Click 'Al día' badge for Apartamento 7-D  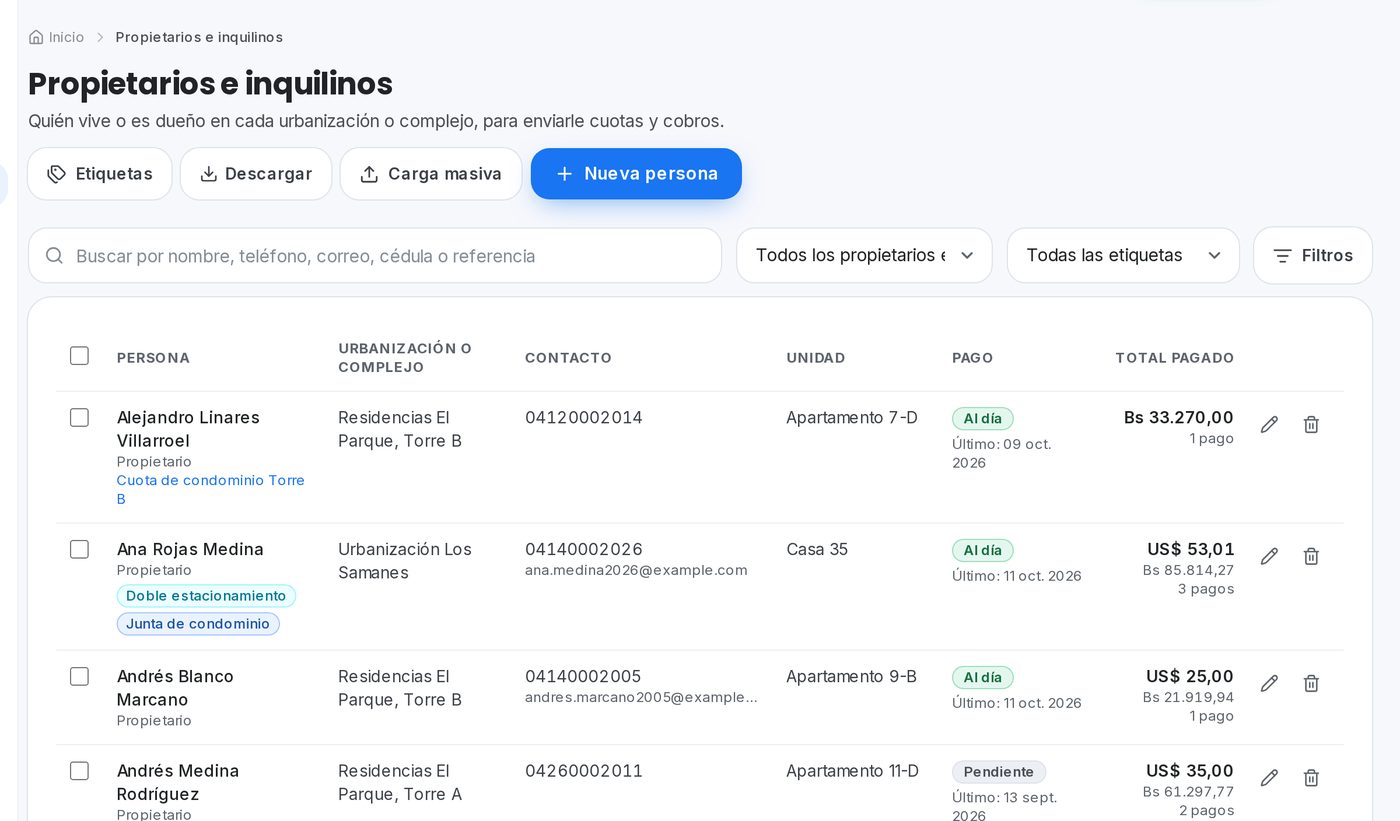[983, 418]
